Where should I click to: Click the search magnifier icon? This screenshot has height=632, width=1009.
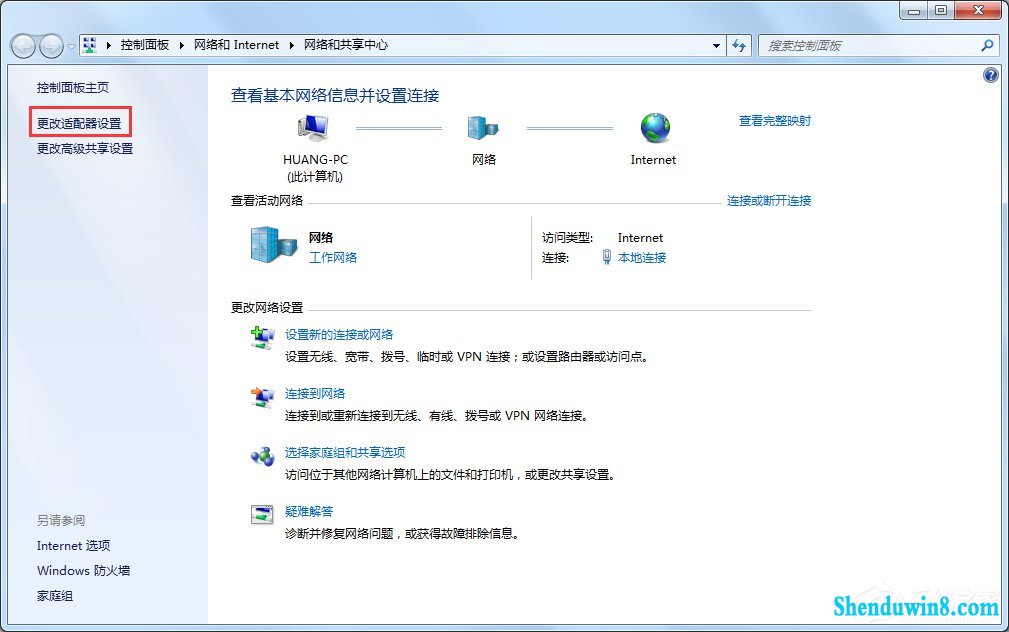click(987, 45)
